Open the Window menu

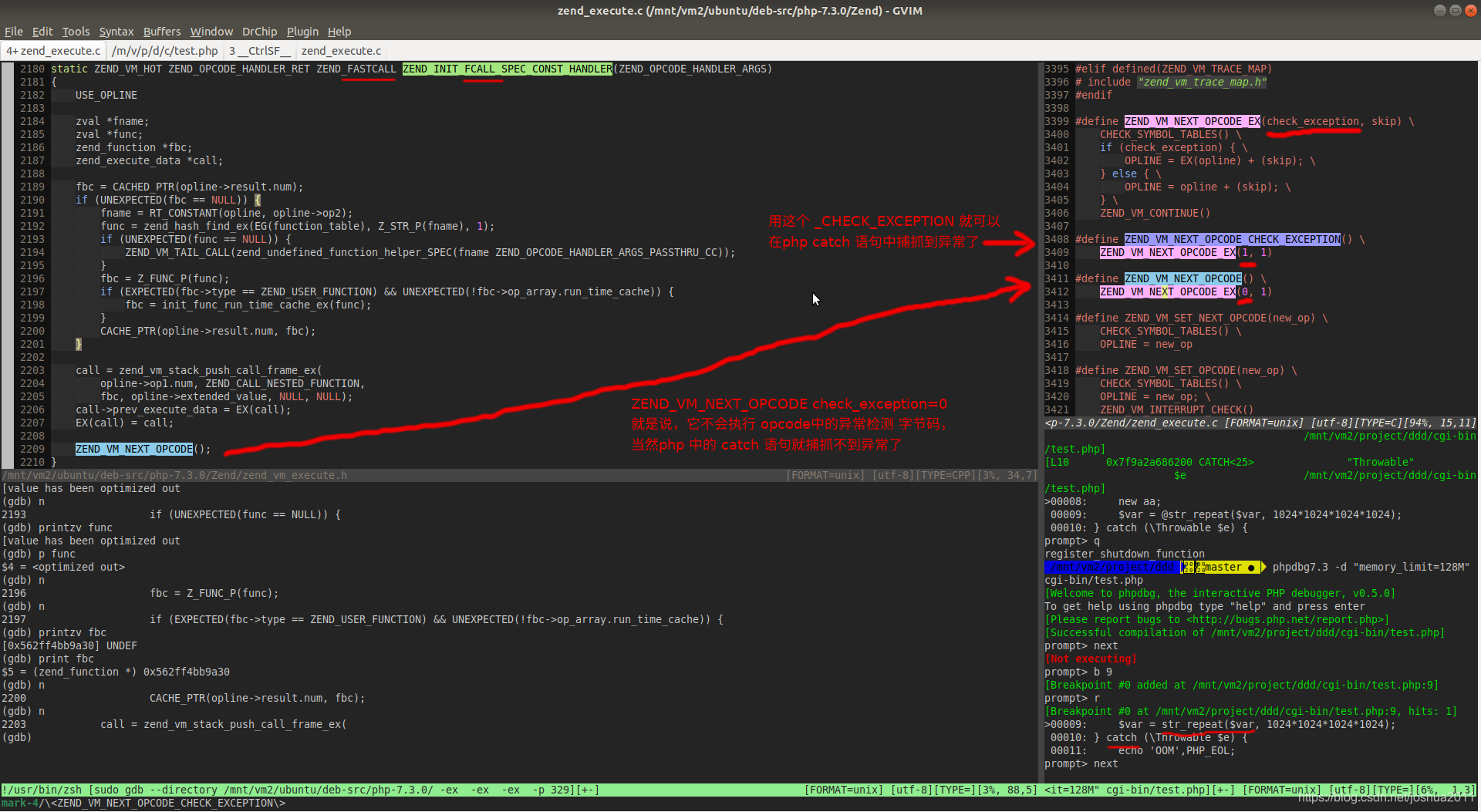tap(211, 32)
